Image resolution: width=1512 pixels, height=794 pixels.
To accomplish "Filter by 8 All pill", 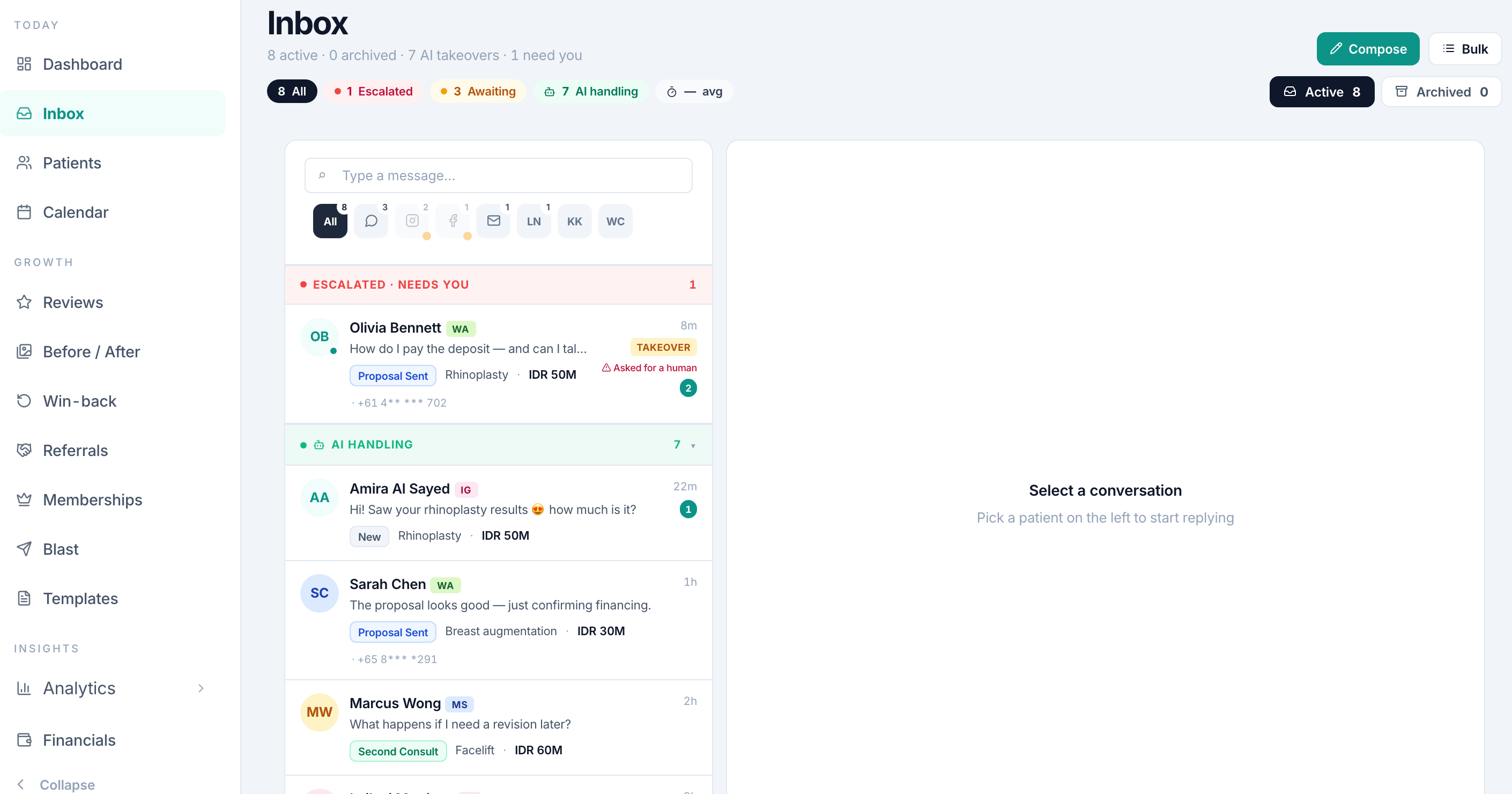I will point(292,91).
